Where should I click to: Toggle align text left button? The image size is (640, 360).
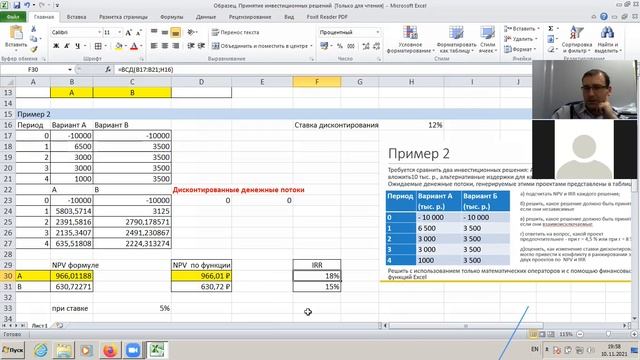tap(154, 46)
